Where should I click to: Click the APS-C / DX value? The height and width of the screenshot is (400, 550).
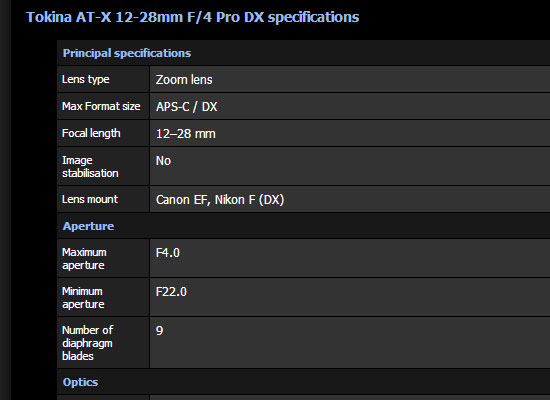187,107
